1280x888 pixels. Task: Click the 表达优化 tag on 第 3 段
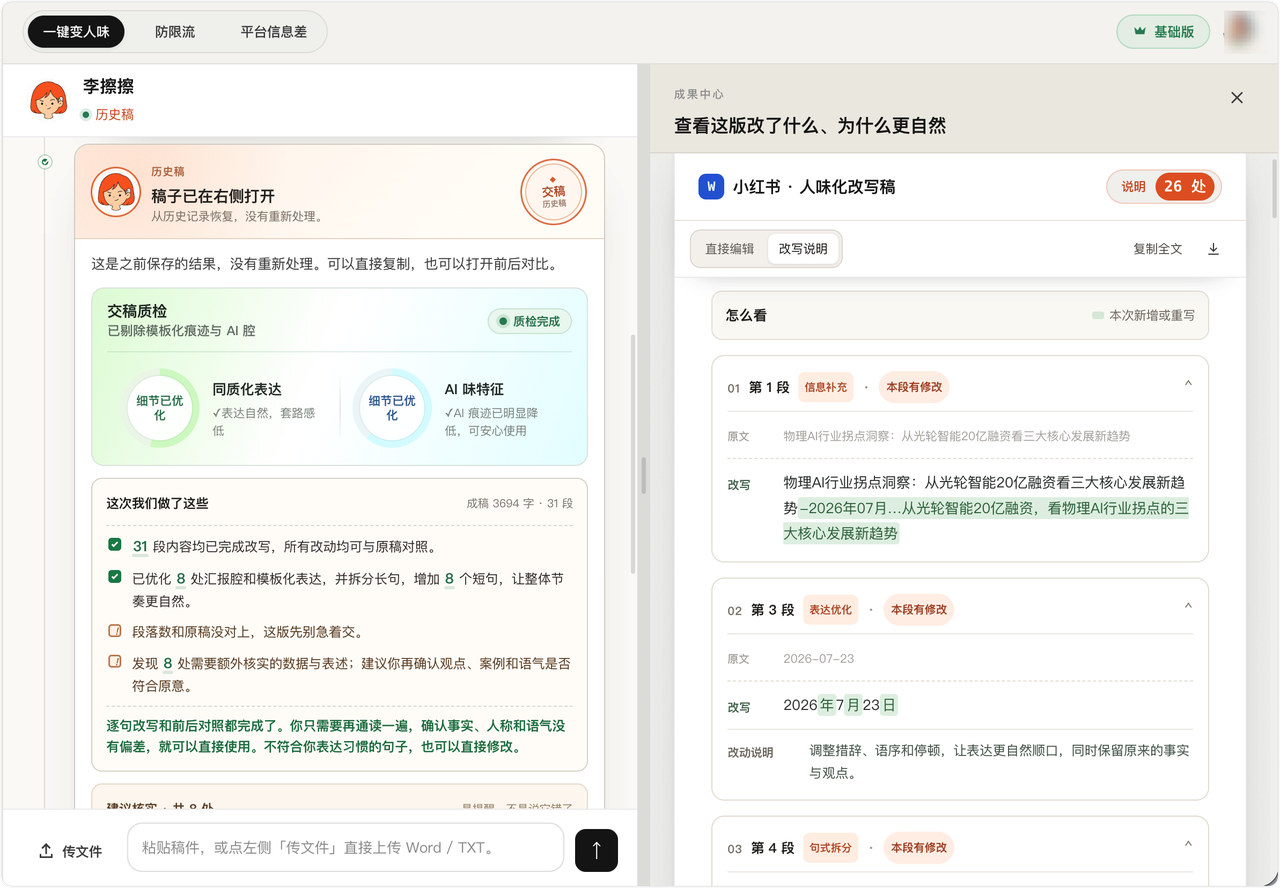830,609
